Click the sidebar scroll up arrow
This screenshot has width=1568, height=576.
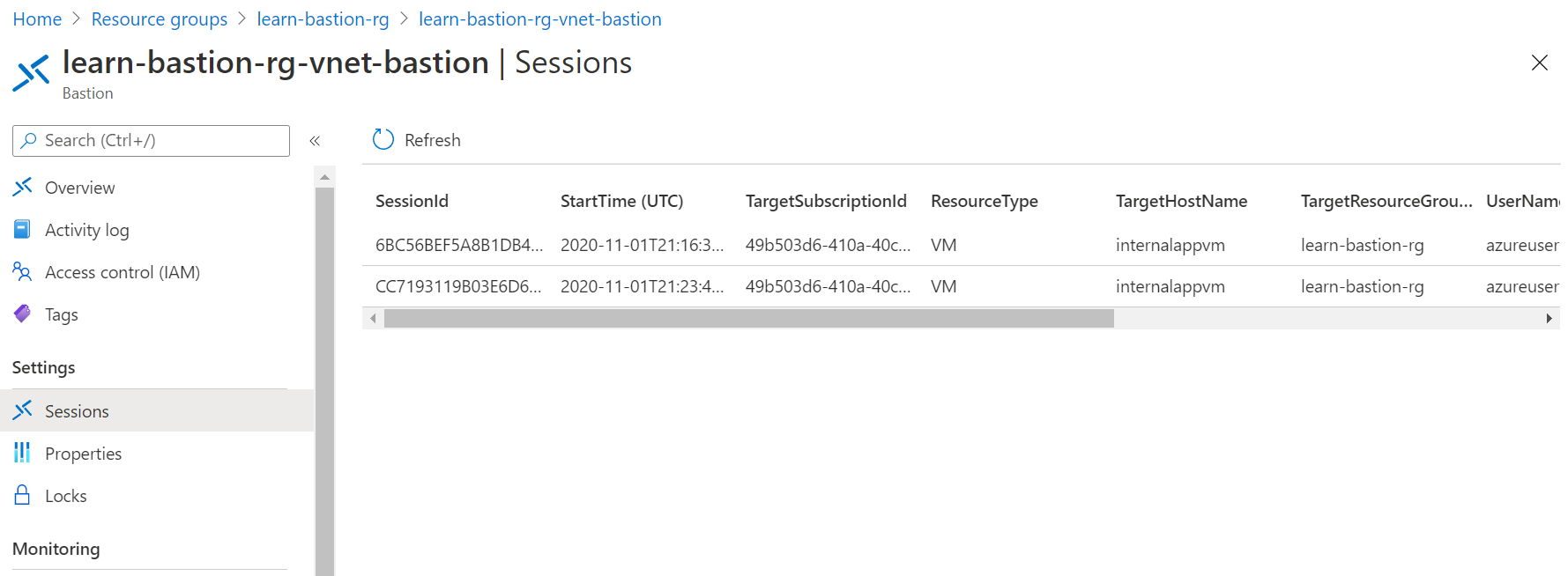(x=324, y=177)
